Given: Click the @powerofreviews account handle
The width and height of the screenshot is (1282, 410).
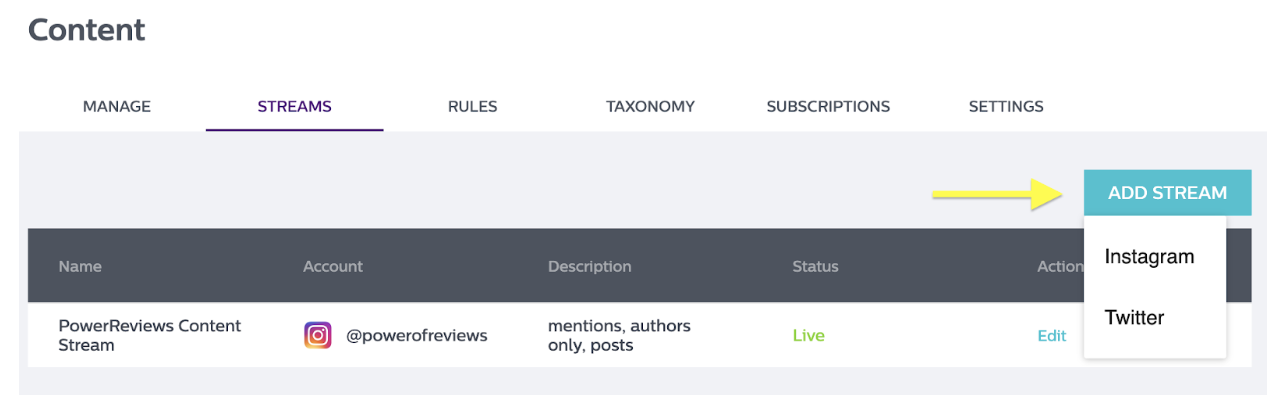Looking at the screenshot, I should 417,336.
